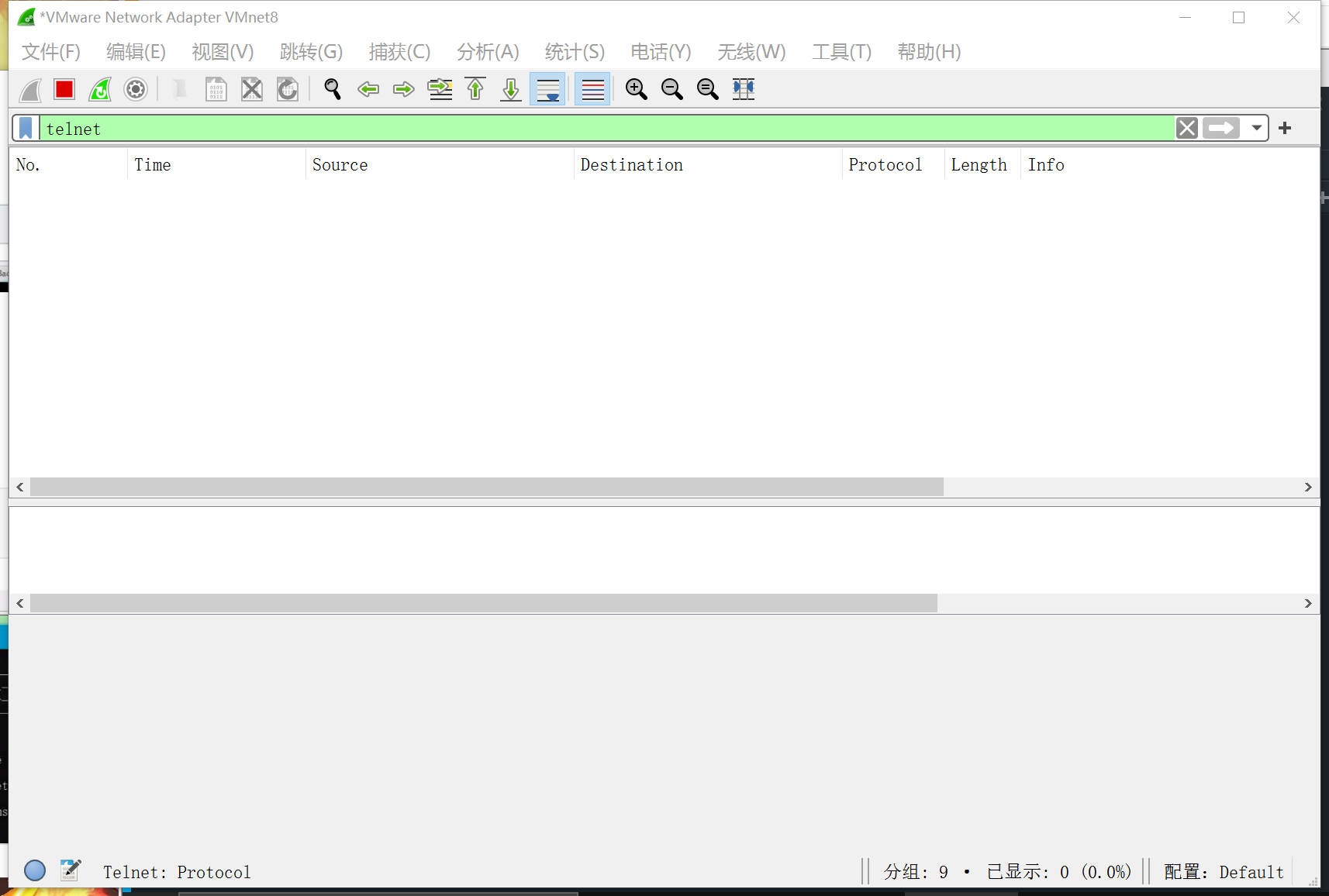
Task: Sort by Destination column header
Action: 708,164
